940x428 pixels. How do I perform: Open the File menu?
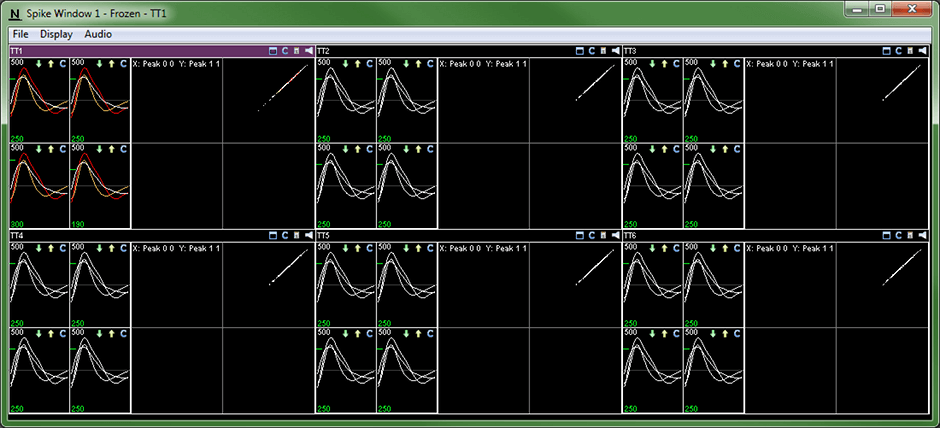20,34
